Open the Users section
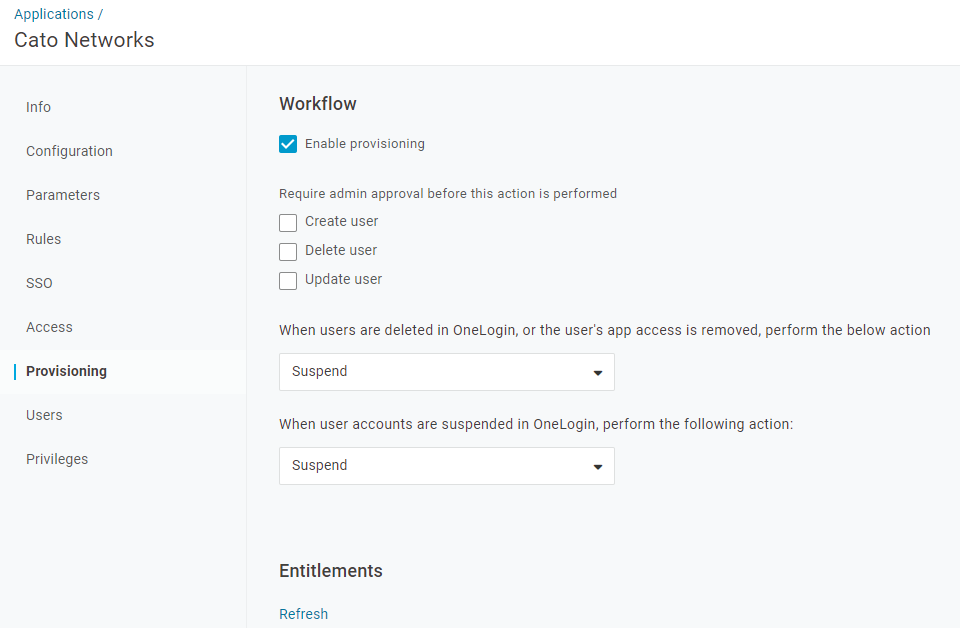 point(42,415)
